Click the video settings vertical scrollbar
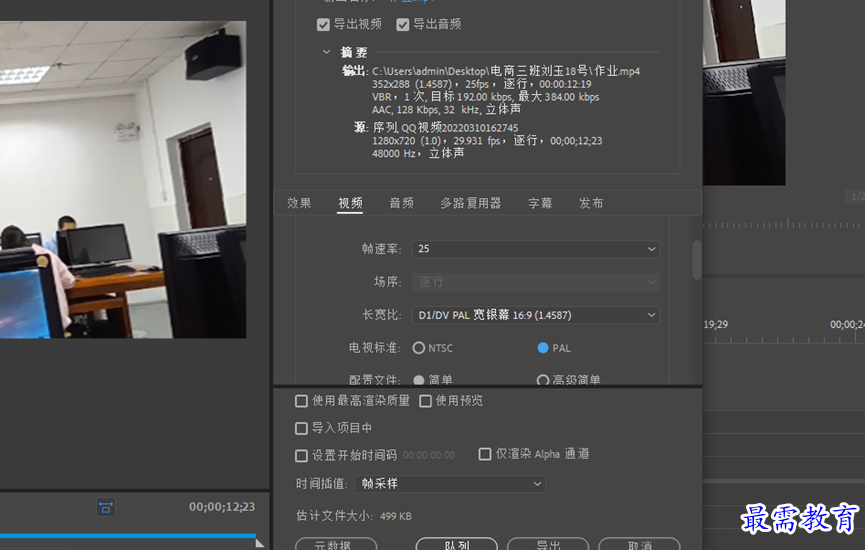The height and width of the screenshot is (550, 865). 697,260
